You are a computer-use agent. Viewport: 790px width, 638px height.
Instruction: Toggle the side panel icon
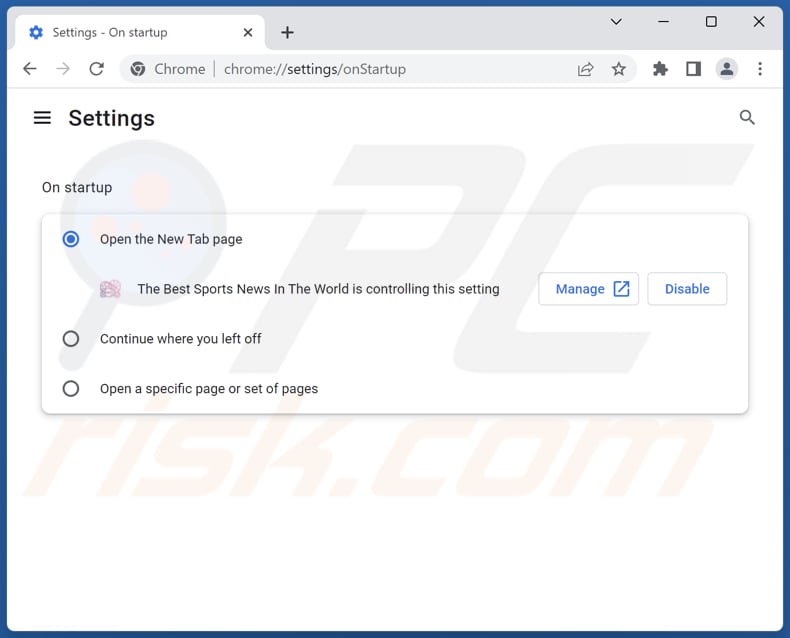point(693,69)
